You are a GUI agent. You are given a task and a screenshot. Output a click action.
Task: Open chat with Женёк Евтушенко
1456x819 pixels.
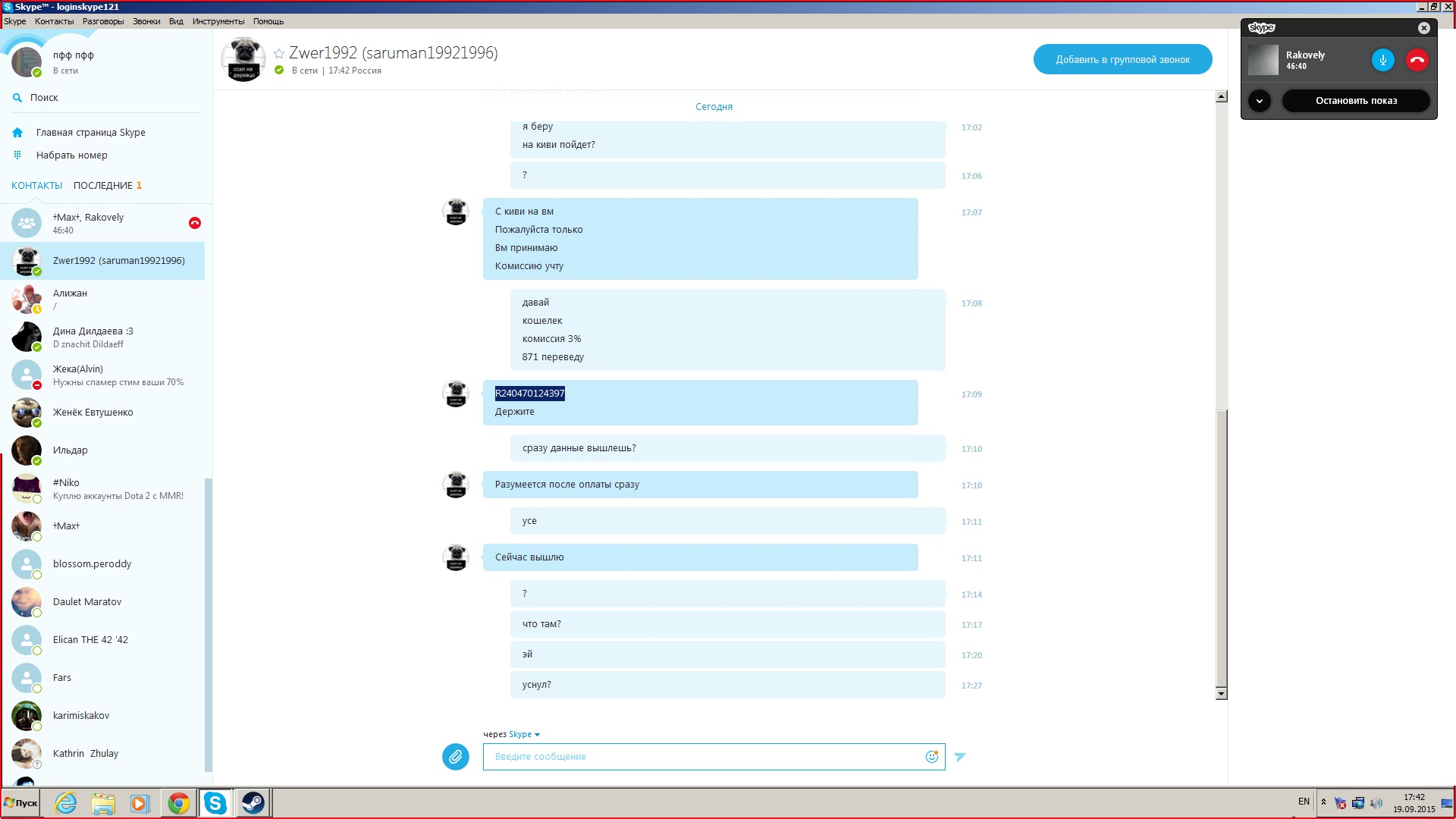[102, 413]
